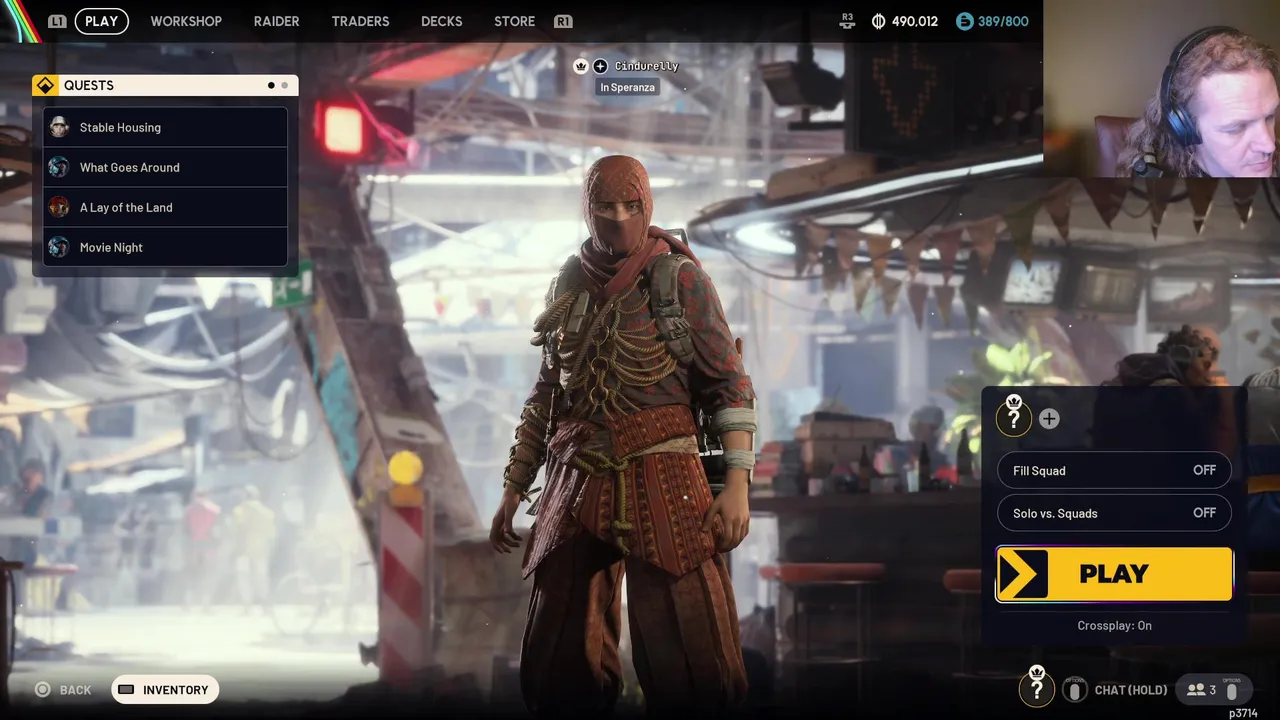Click the touchpad icon on the Inventory button
The width and height of the screenshot is (1280, 720).
(x=126, y=690)
